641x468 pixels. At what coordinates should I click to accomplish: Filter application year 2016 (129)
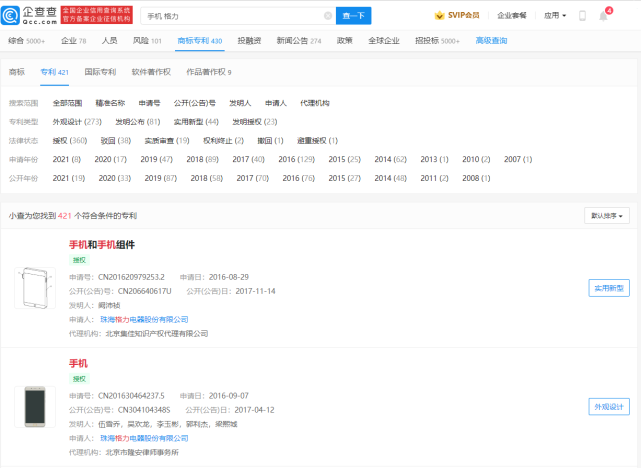[x=296, y=159]
